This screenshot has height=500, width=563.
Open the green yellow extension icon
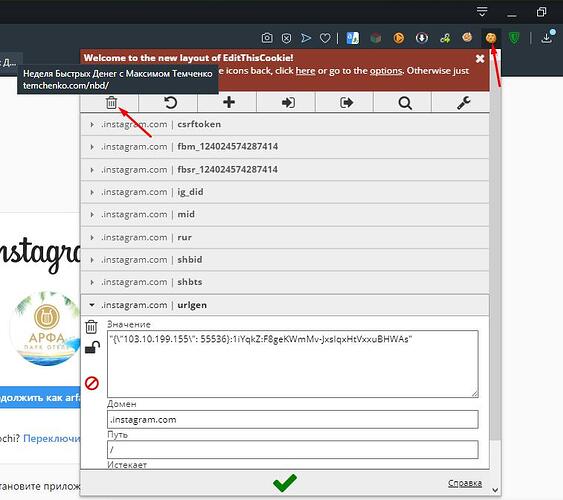[445, 38]
